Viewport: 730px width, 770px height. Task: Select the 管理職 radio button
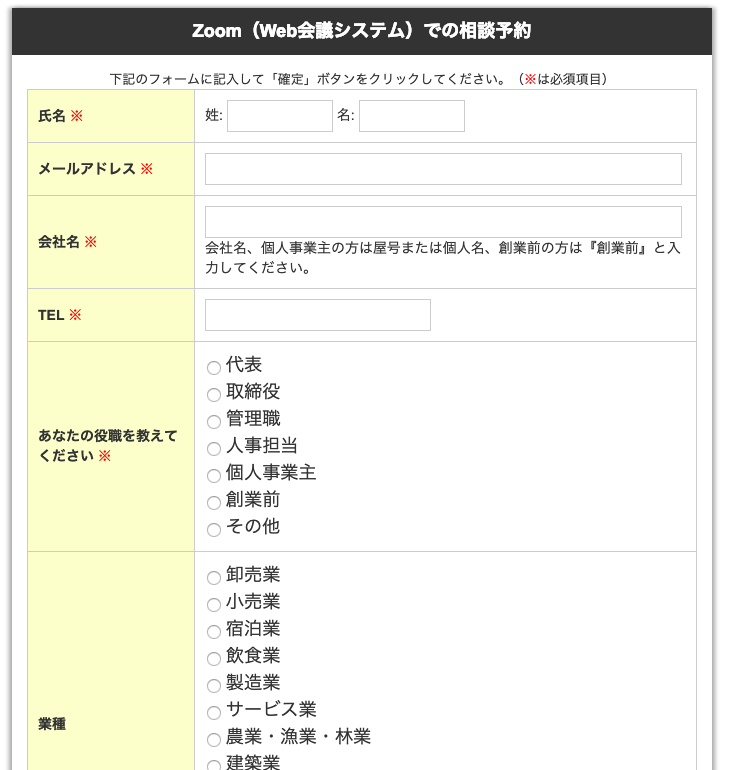tap(214, 421)
